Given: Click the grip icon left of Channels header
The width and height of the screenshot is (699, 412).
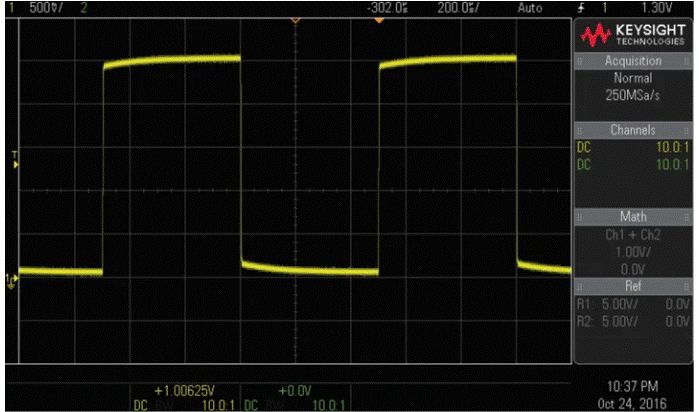Looking at the screenshot, I should (576, 130).
